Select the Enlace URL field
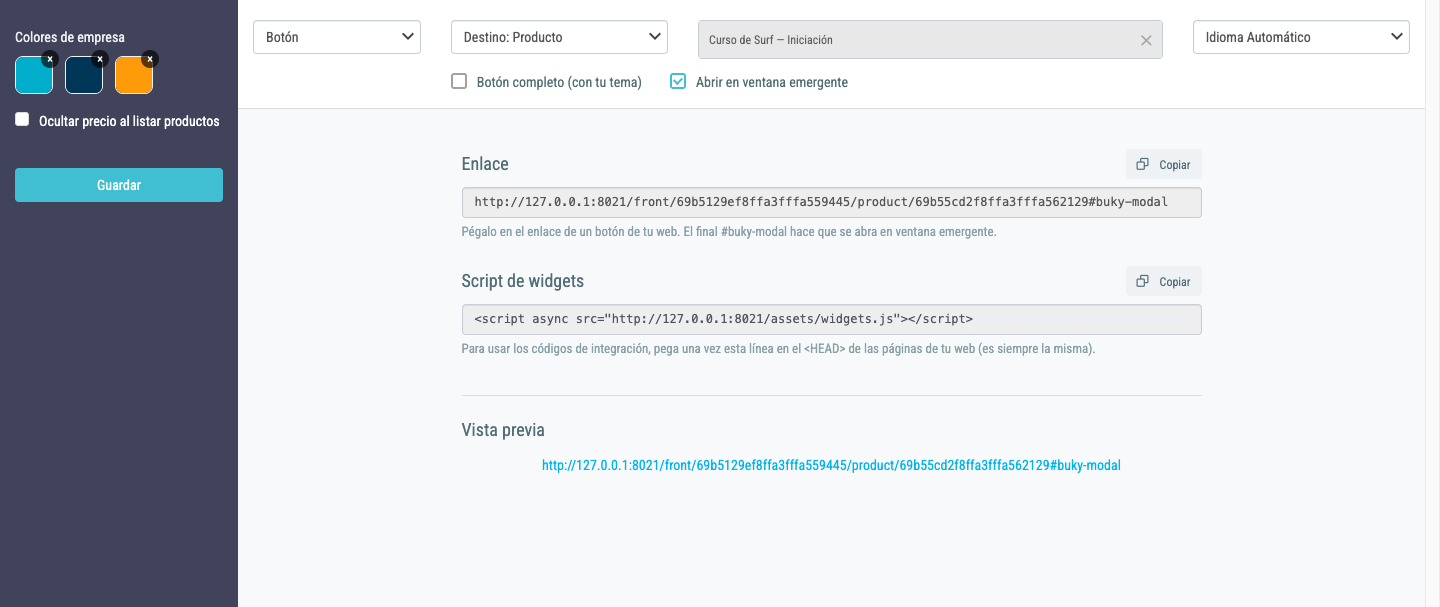1440x607 pixels. (x=832, y=202)
